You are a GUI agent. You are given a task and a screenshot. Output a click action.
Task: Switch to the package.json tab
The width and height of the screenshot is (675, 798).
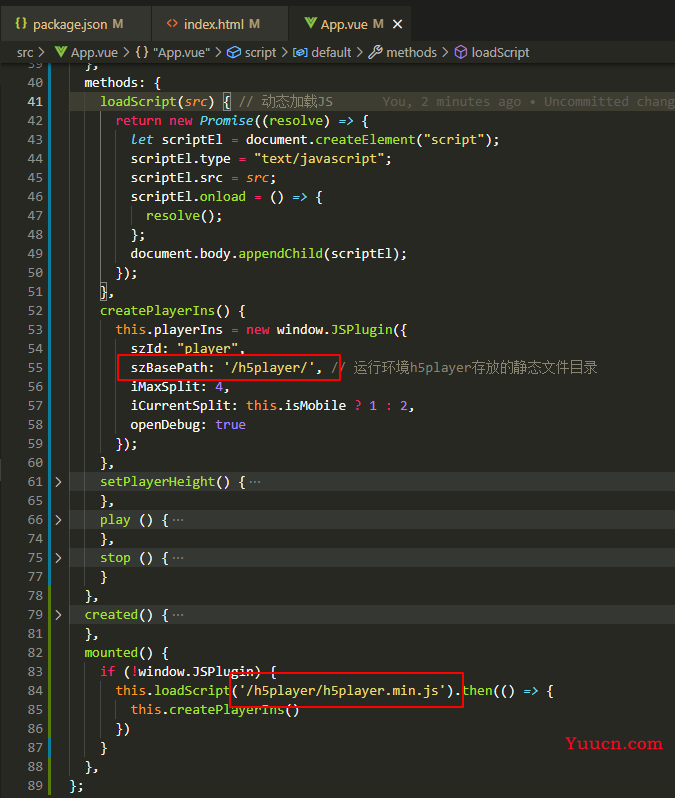75,24
